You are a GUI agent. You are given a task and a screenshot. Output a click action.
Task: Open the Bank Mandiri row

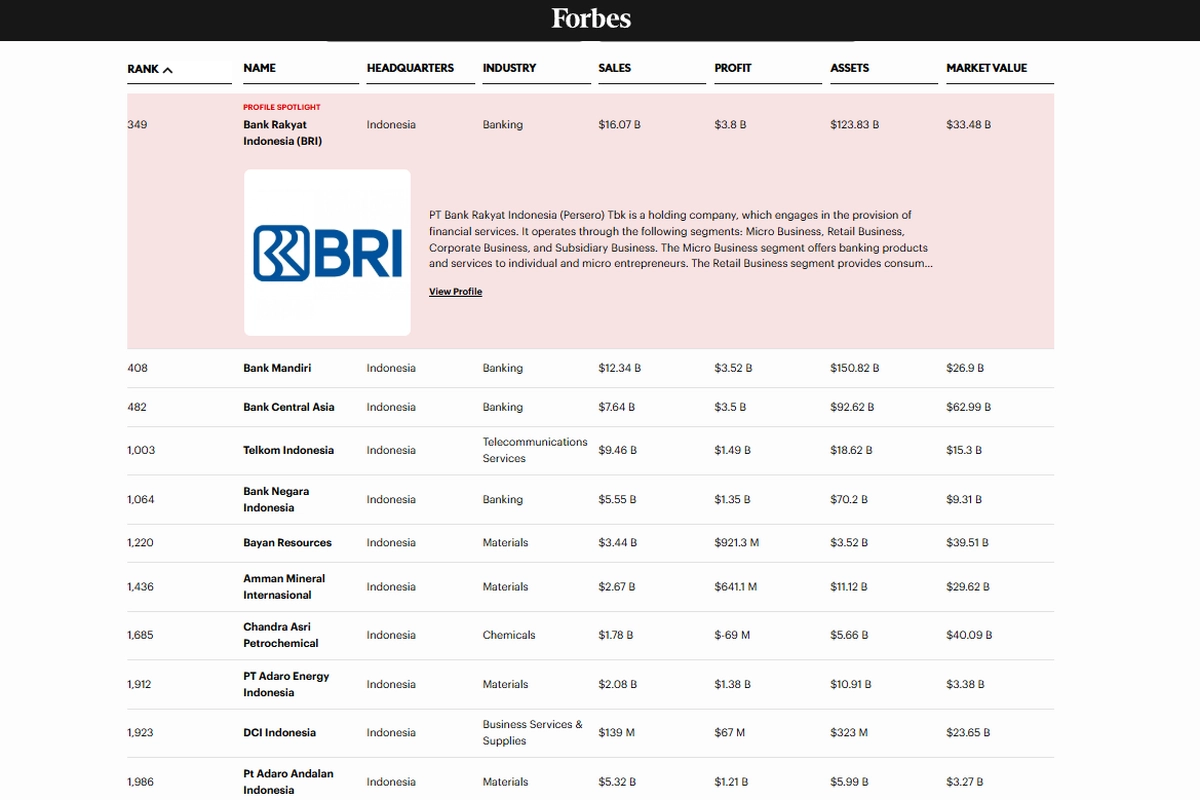277,368
